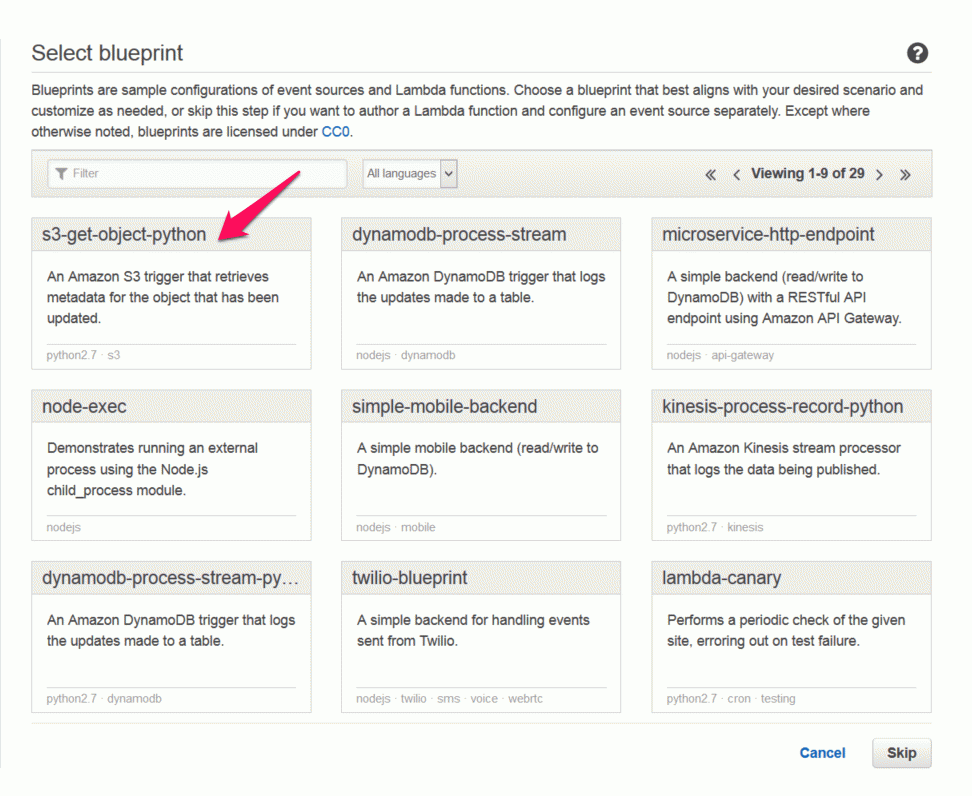
Task: Go to next blueprints page
Action: point(879,175)
